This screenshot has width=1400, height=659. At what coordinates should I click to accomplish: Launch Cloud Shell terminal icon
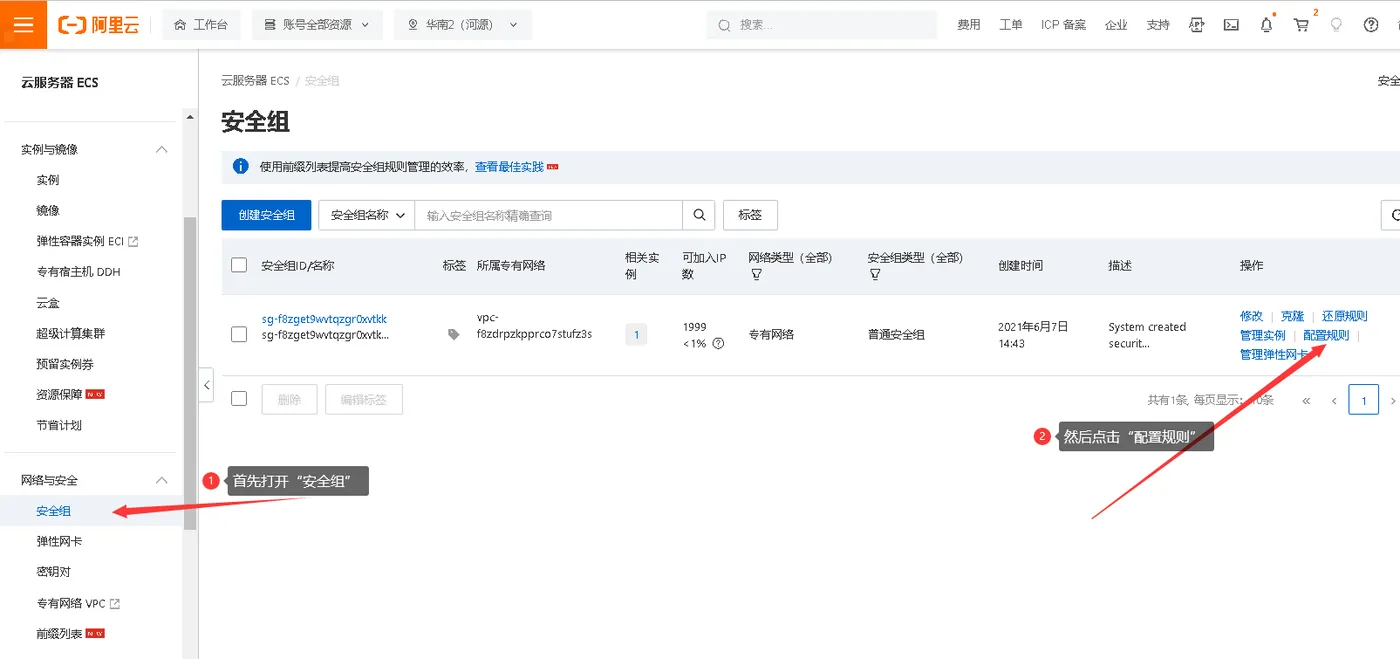tap(1231, 25)
